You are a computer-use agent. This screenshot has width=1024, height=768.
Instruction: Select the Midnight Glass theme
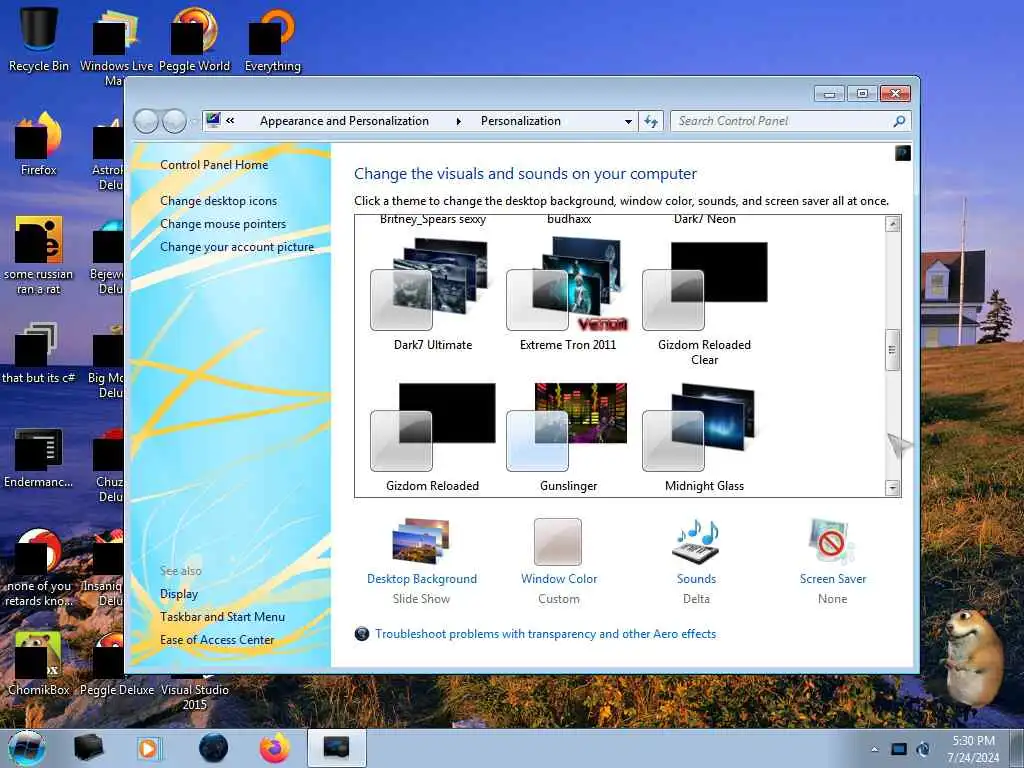[704, 436]
